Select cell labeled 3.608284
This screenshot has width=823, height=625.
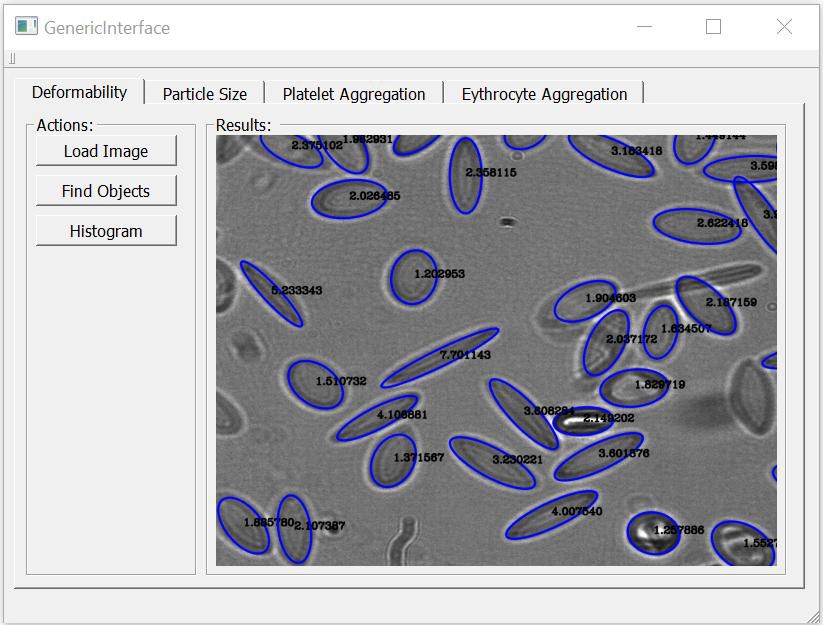coord(523,414)
